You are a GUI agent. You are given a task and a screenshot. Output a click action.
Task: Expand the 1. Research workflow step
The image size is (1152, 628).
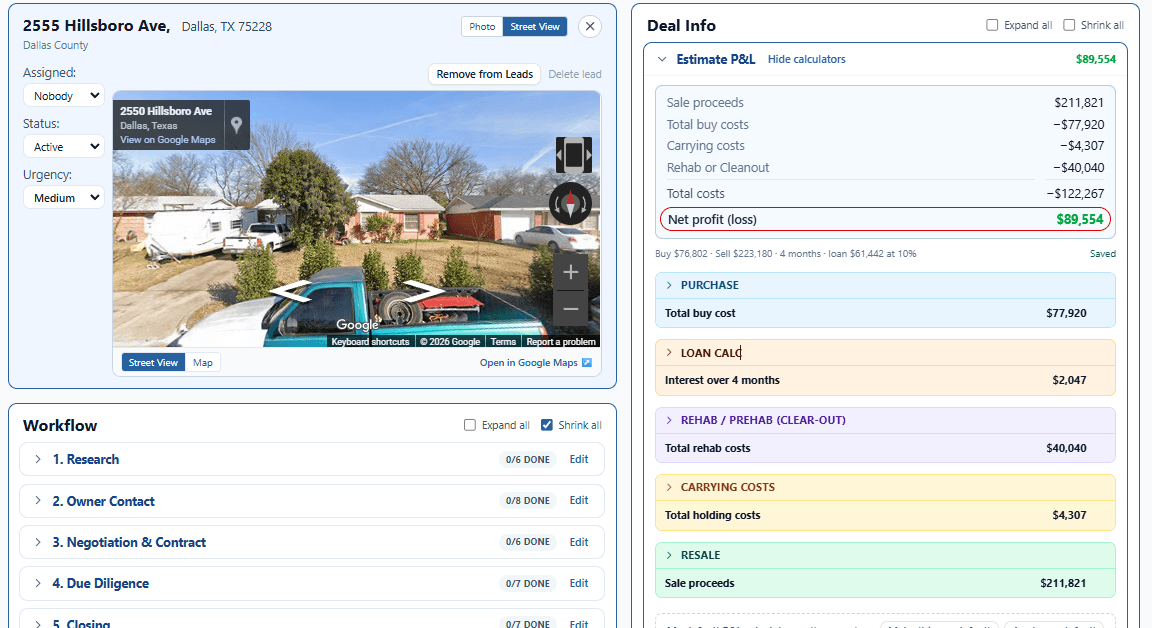[x=37, y=459]
